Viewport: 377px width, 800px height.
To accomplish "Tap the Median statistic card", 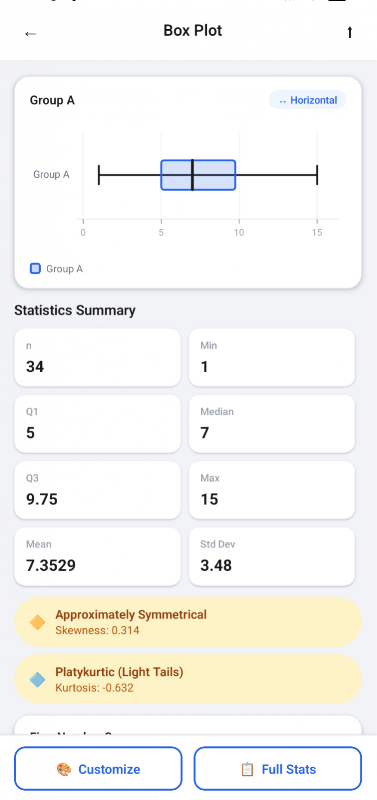I will (x=272, y=423).
